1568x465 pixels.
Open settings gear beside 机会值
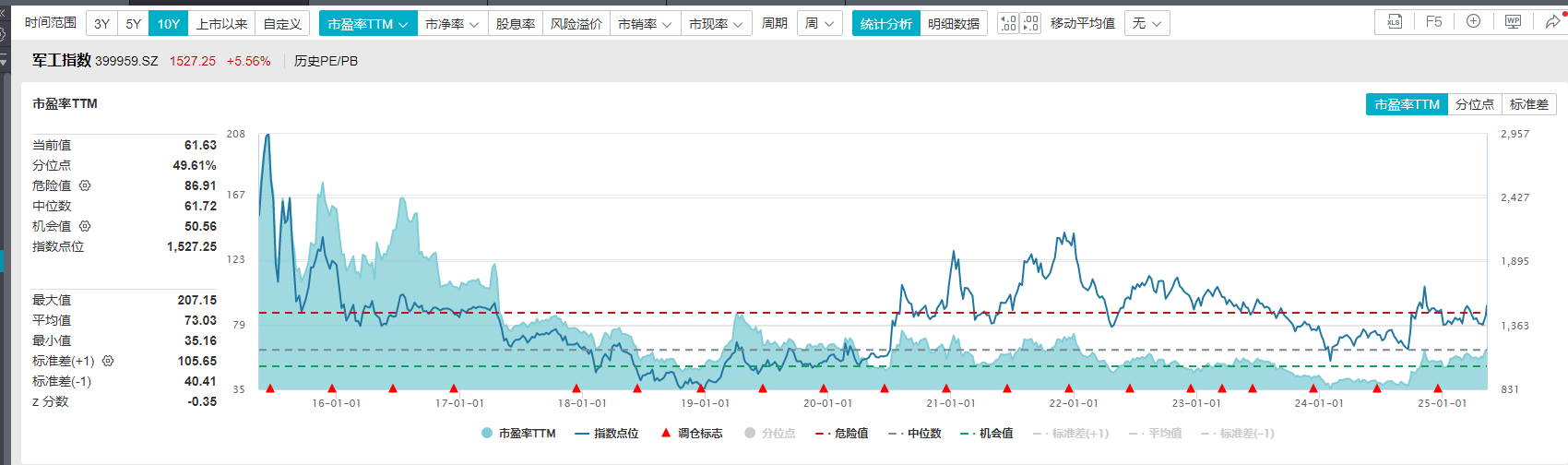85,226
